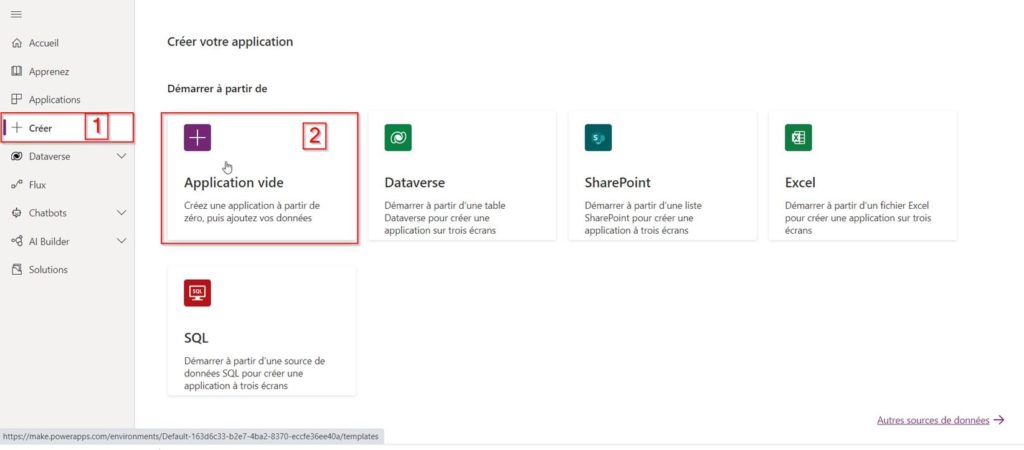Viewport: 1024px width, 450px height.
Task: Expand the AI Builder section chevron
Action: click(x=122, y=241)
